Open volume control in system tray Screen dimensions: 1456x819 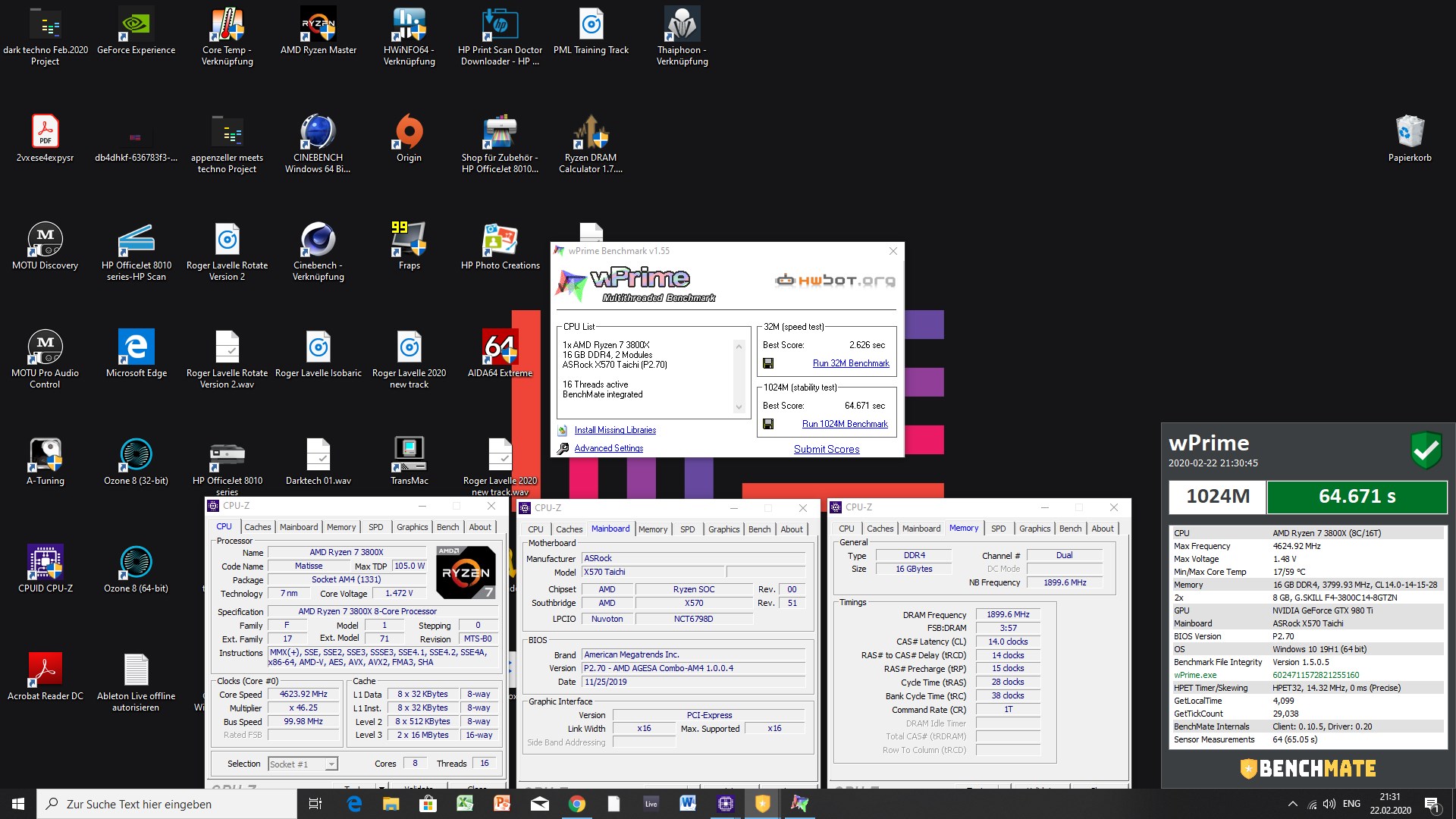tap(1329, 804)
